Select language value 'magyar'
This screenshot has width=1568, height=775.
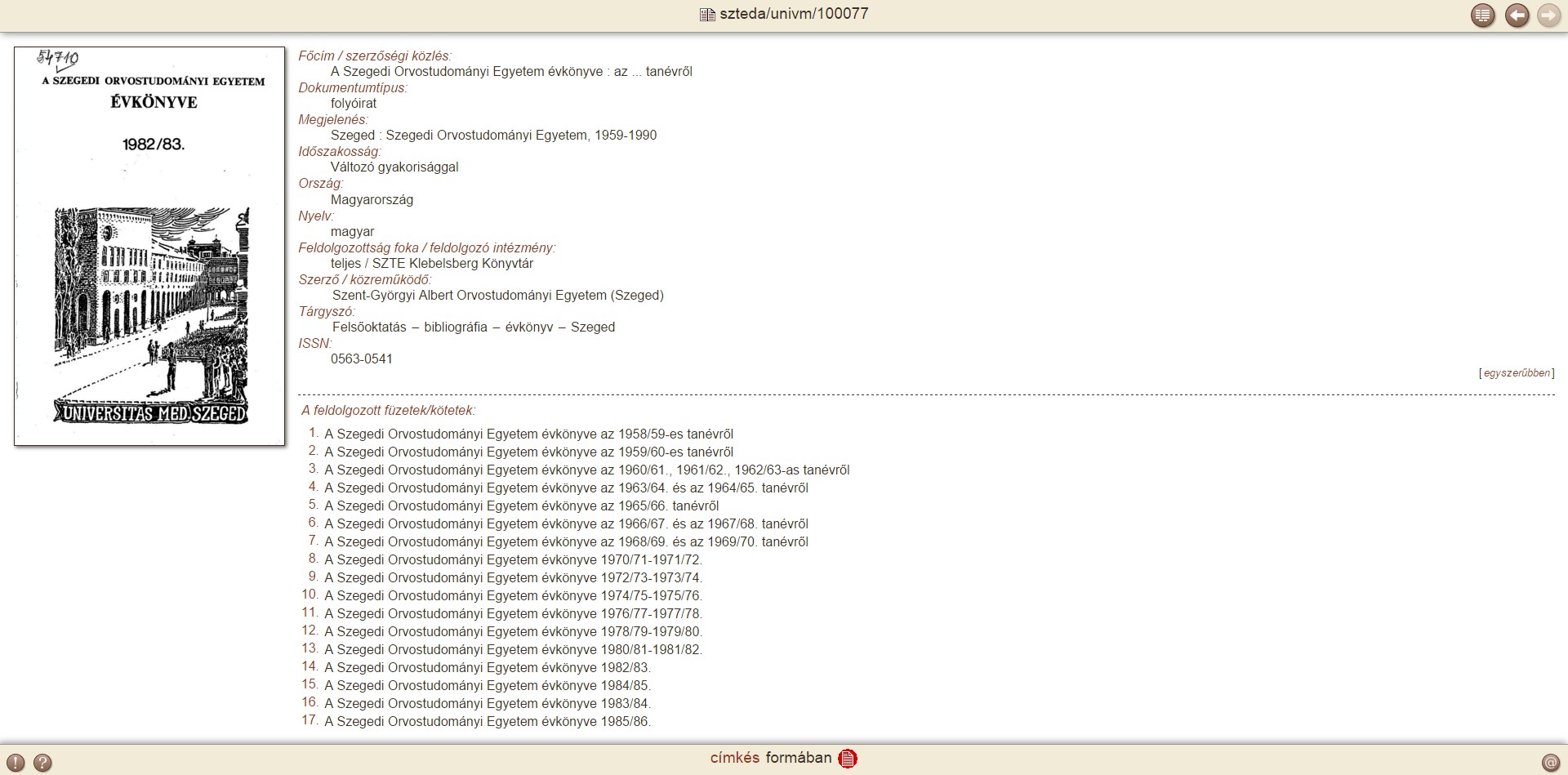coord(353,232)
